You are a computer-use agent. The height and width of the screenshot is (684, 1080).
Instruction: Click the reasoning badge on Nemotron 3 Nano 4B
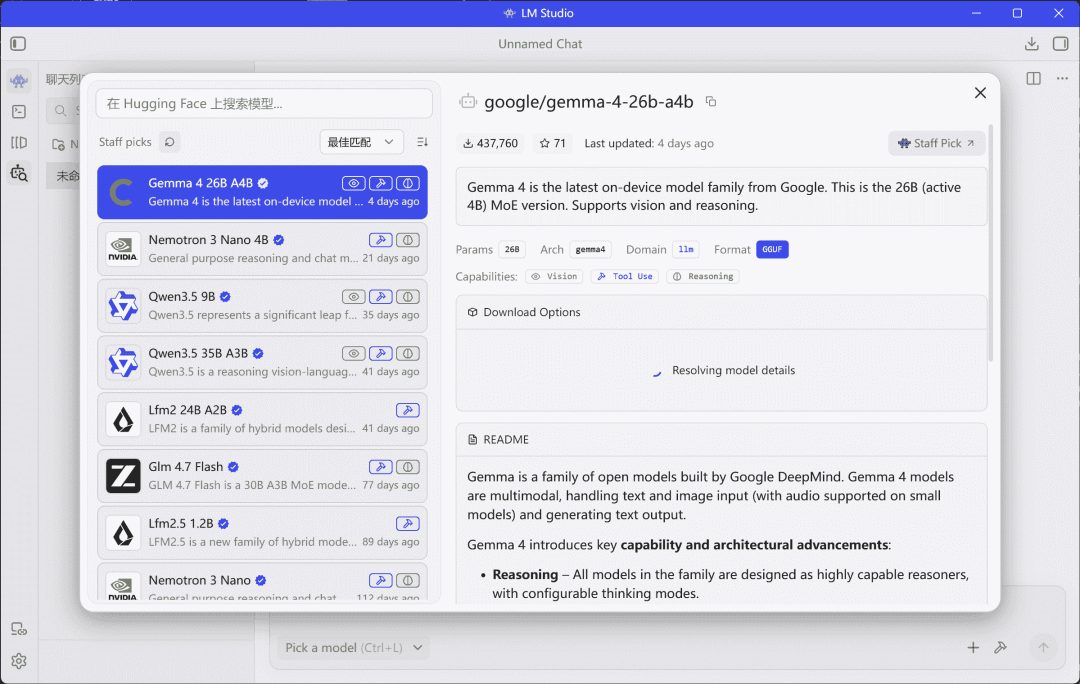point(408,240)
